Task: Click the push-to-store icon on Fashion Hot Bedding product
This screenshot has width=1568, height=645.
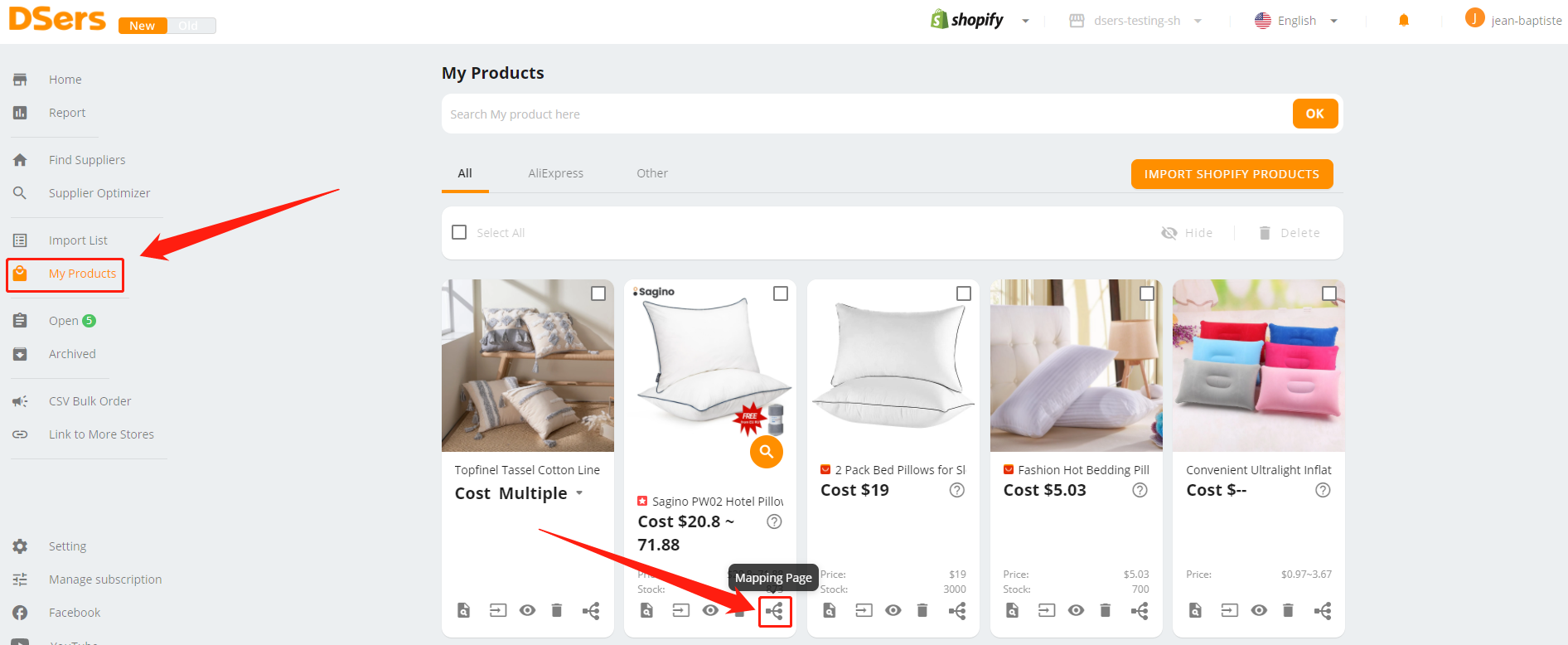Action: coord(1047,610)
